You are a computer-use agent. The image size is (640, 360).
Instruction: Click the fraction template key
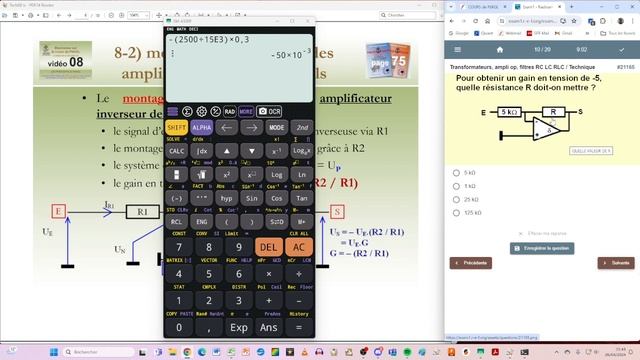pyautogui.click(x=176, y=175)
